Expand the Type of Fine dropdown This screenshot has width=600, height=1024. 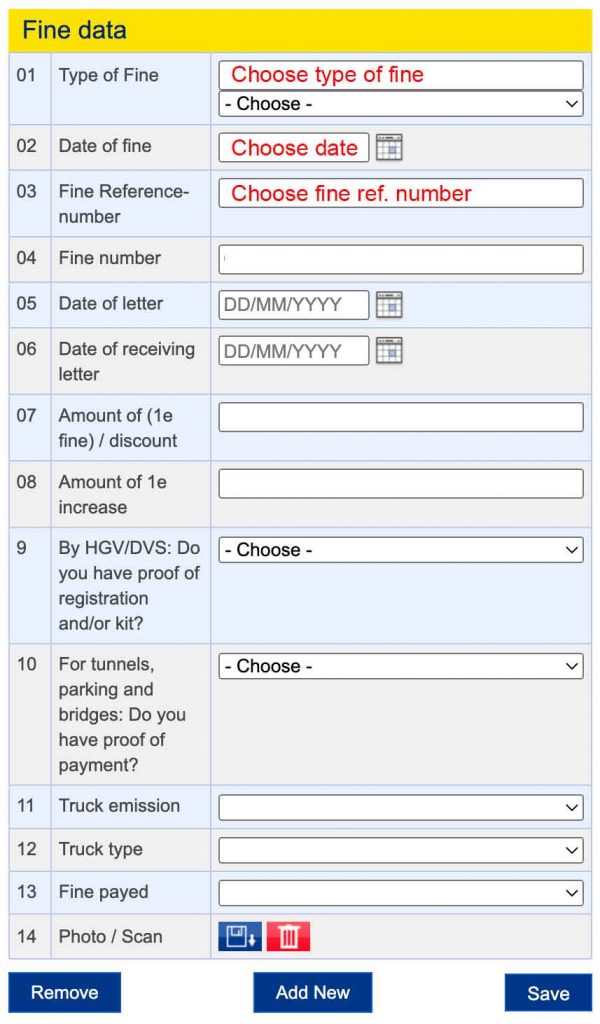coord(400,104)
